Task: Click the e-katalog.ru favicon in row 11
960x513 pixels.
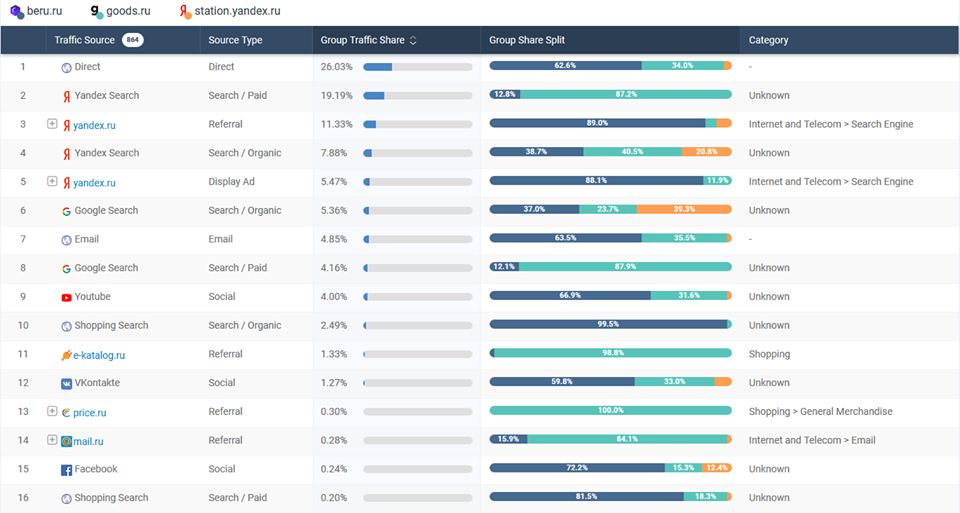Action: pyautogui.click(x=66, y=355)
